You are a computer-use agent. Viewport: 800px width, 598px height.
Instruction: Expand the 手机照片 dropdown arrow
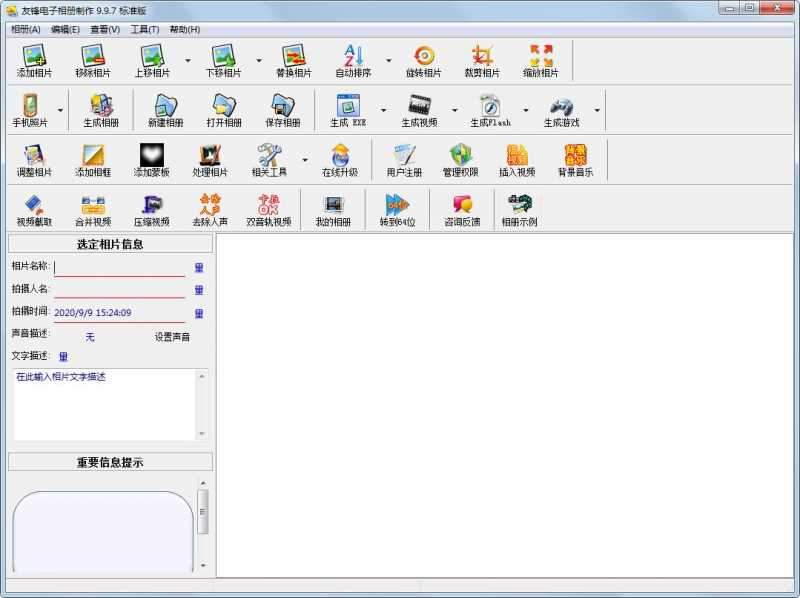click(x=60, y=110)
